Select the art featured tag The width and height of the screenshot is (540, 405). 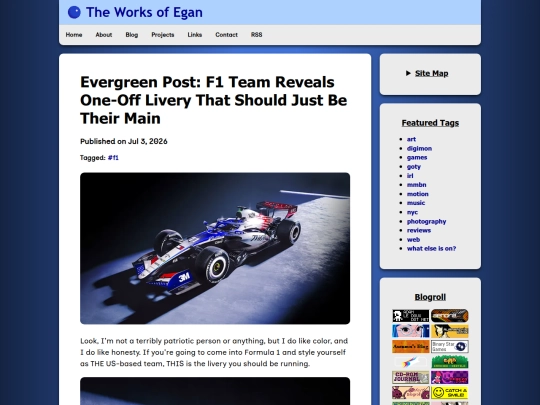411,139
